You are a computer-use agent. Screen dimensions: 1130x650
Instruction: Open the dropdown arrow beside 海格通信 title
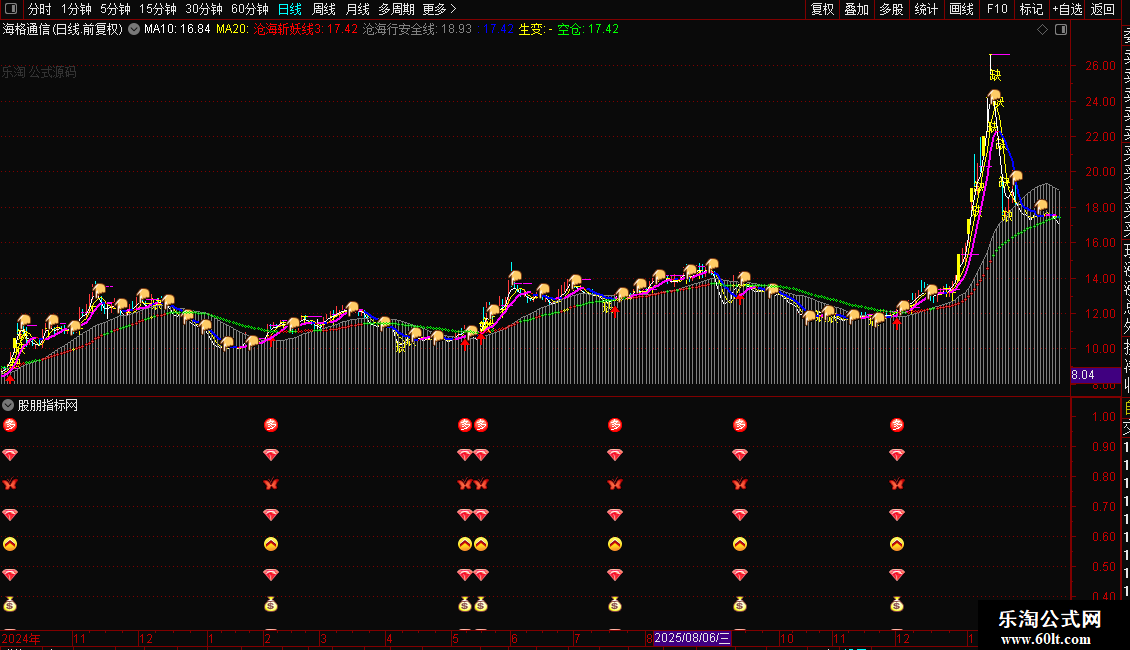pyautogui.click(x=133, y=30)
